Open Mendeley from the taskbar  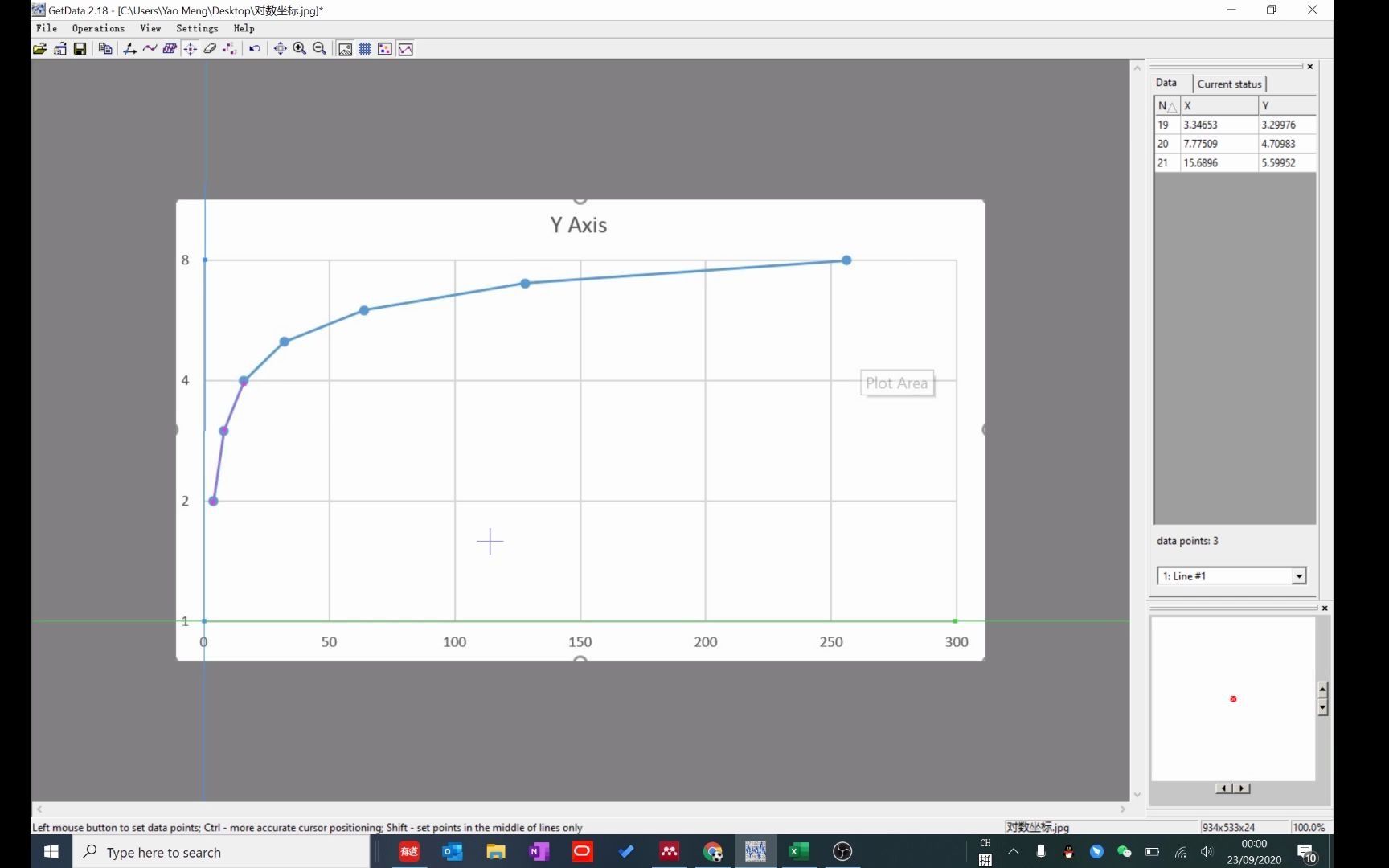(669, 851)
